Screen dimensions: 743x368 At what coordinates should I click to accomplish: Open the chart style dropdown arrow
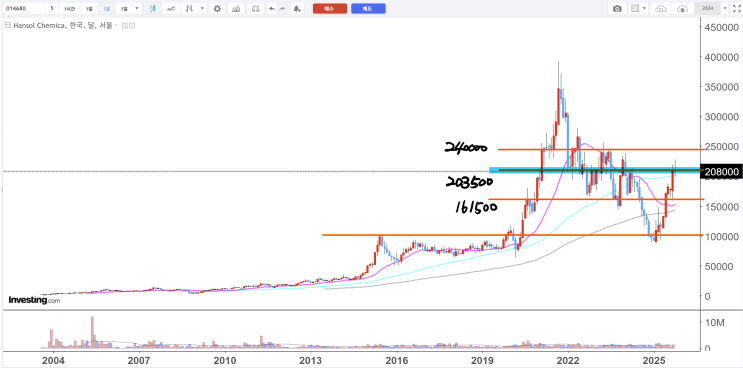point(203,9)
